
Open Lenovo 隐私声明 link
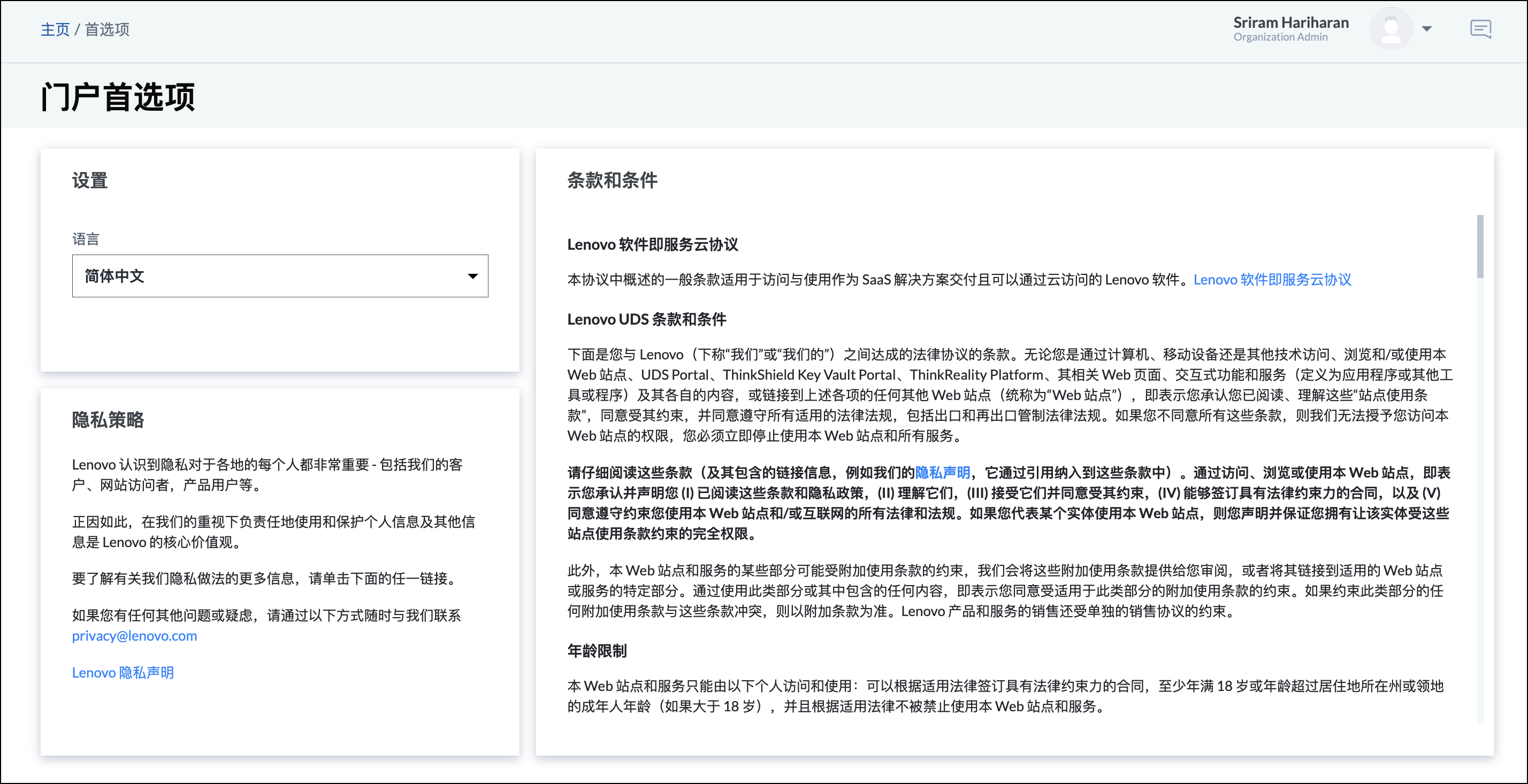123,673
